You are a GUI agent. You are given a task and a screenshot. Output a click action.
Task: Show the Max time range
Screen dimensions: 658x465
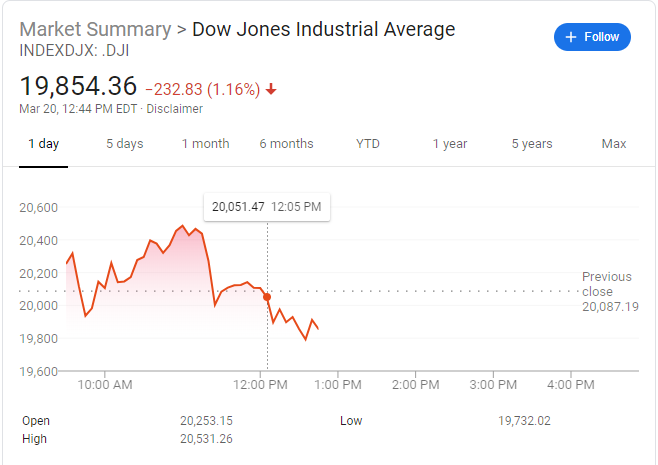tap(614, 144)
